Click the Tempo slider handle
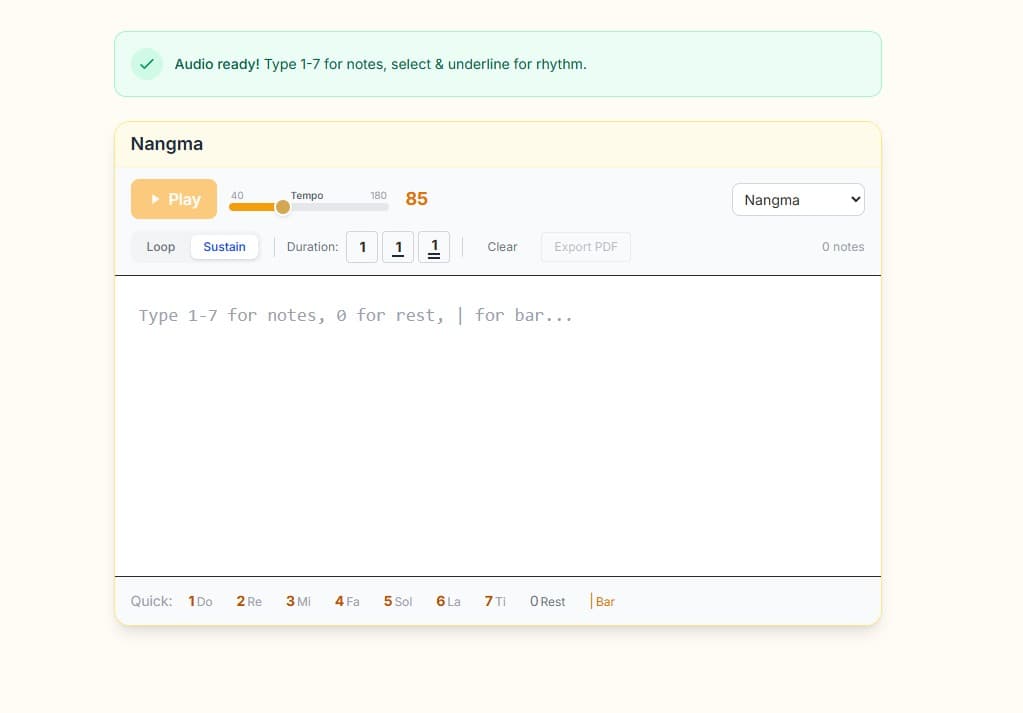The width and height of the screenshot is (1023, 713). point(283,207)
